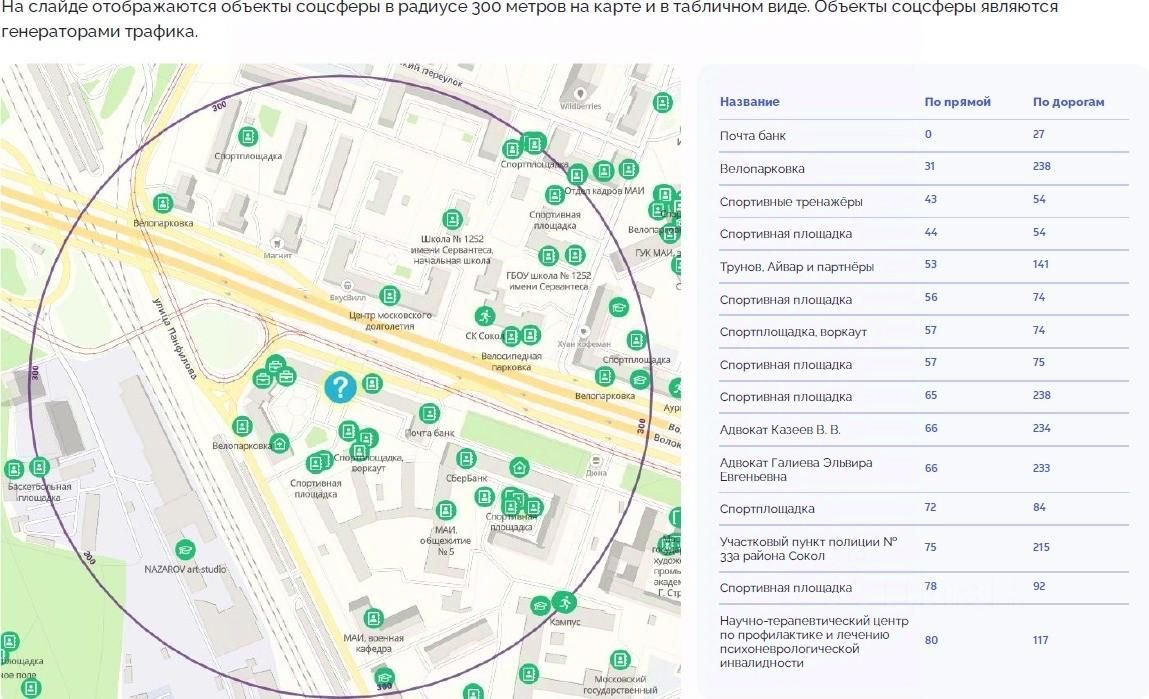Click the Спортплощадка marker in the top-left area
Screen dimensions: 1149x699
point(248,136)
